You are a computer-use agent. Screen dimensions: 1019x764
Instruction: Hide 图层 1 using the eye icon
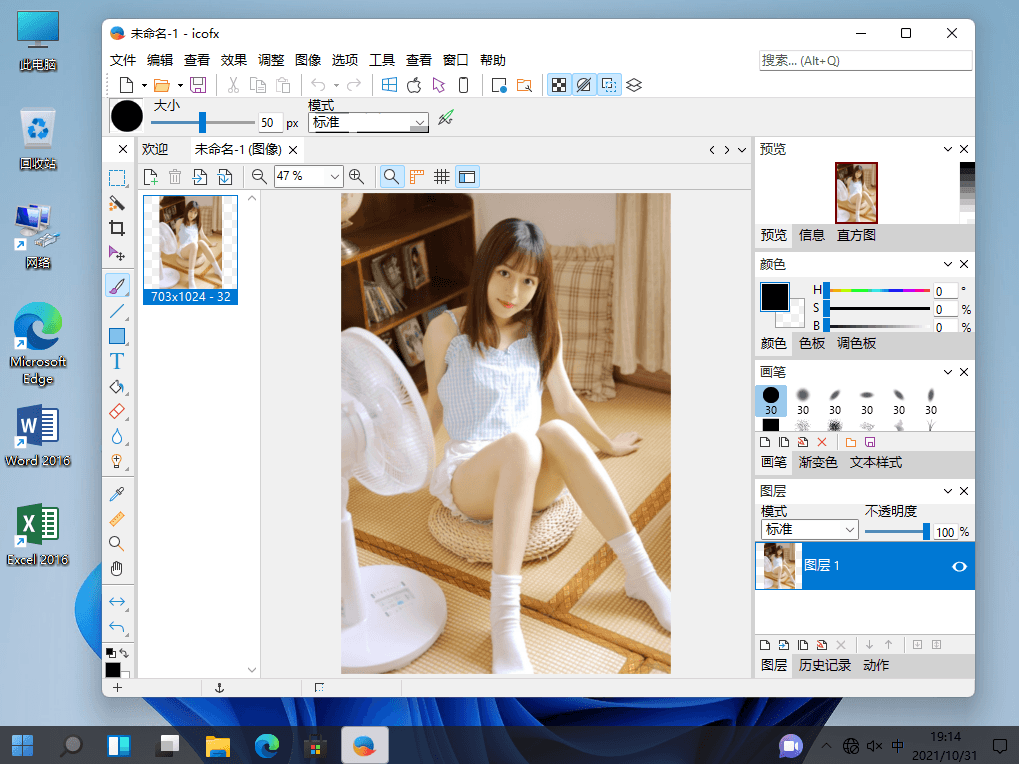pos(959,566)
